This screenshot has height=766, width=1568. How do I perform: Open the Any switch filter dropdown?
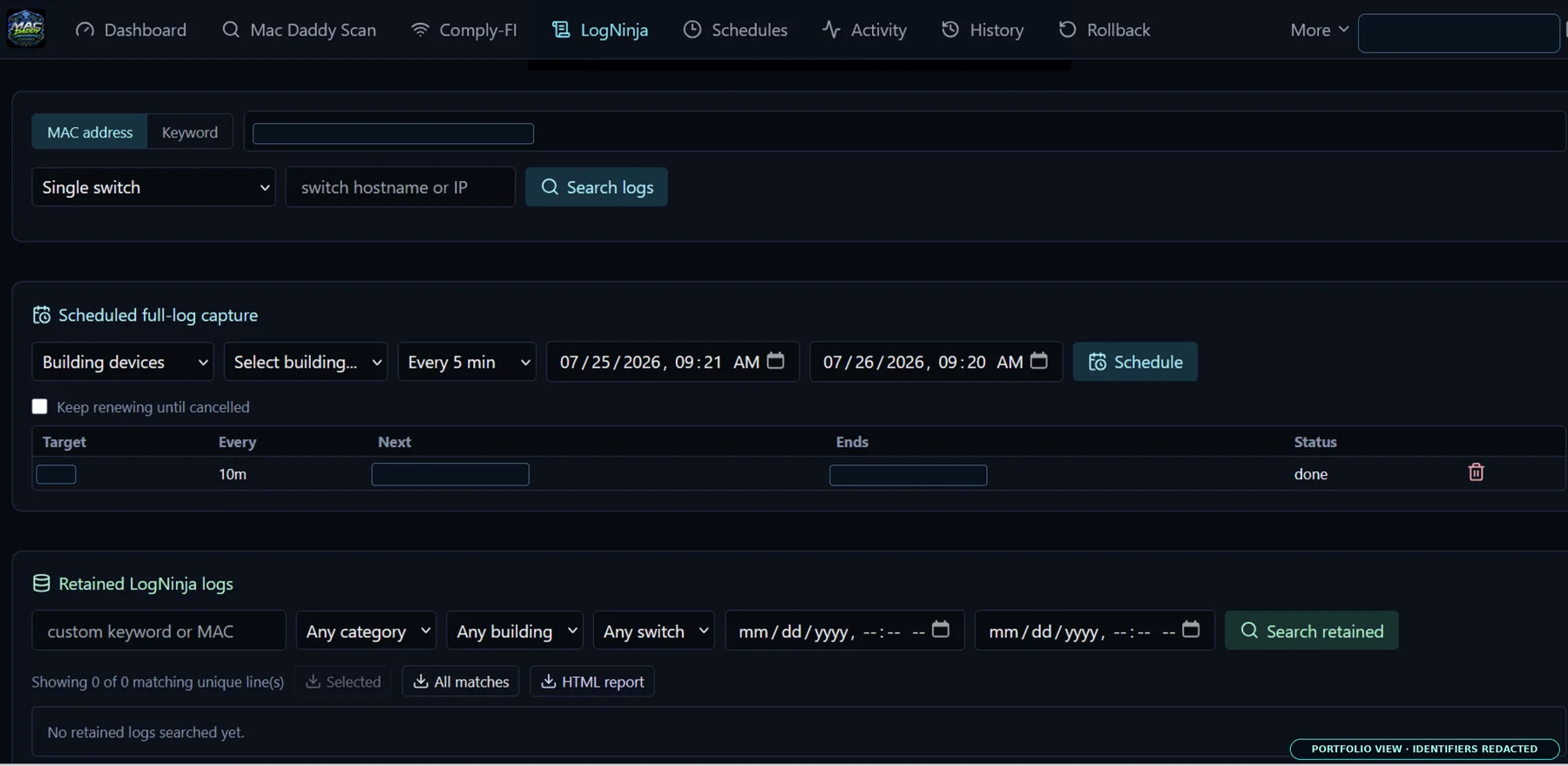(x=654, y=631)
